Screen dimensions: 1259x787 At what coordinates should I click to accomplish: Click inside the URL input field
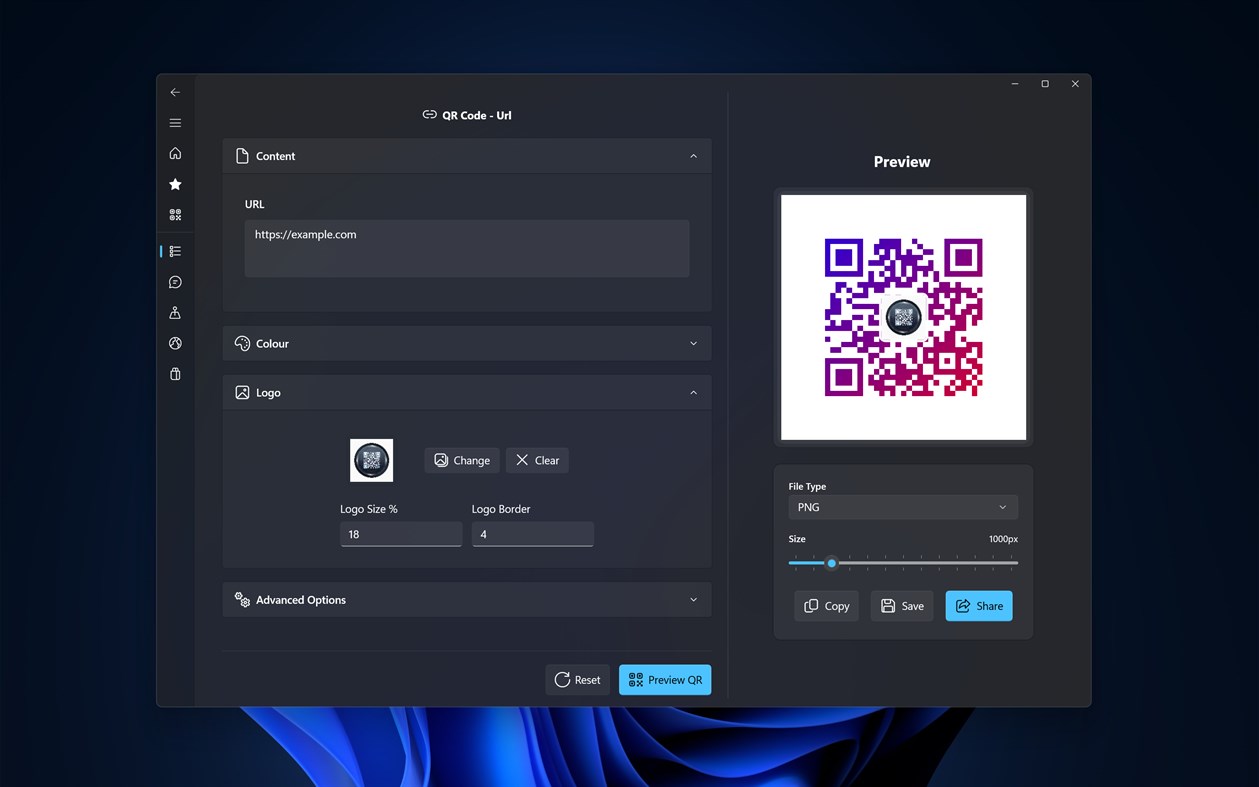[467, 248]
